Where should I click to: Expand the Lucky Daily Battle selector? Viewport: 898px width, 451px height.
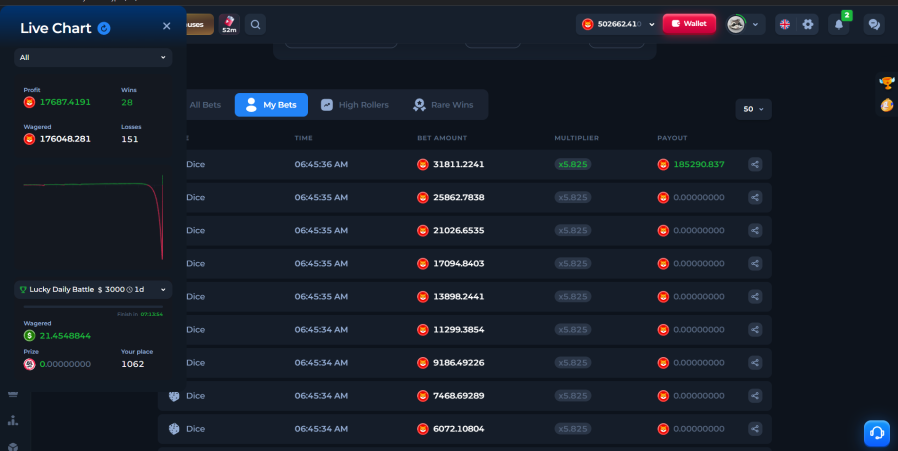(x=93, y=289)
